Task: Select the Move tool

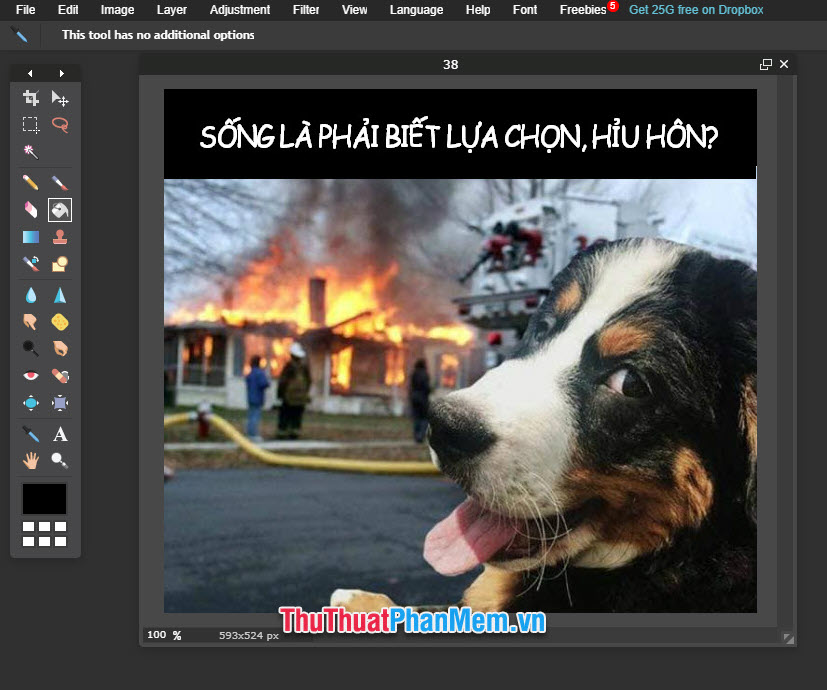Action: point(60,98)
